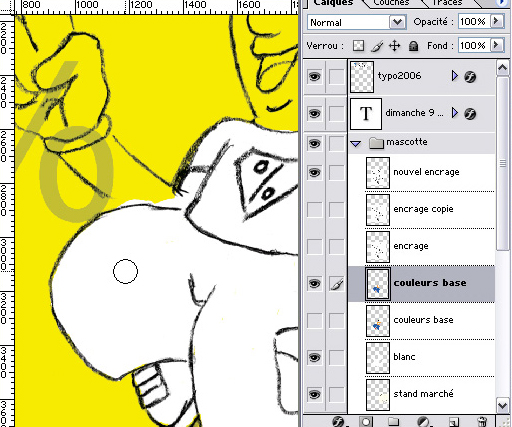Image resolution: width=512 pixels, height=427 pixels.
Task: Click the Fond percentage input field
Action: click(x=473, y=46)
